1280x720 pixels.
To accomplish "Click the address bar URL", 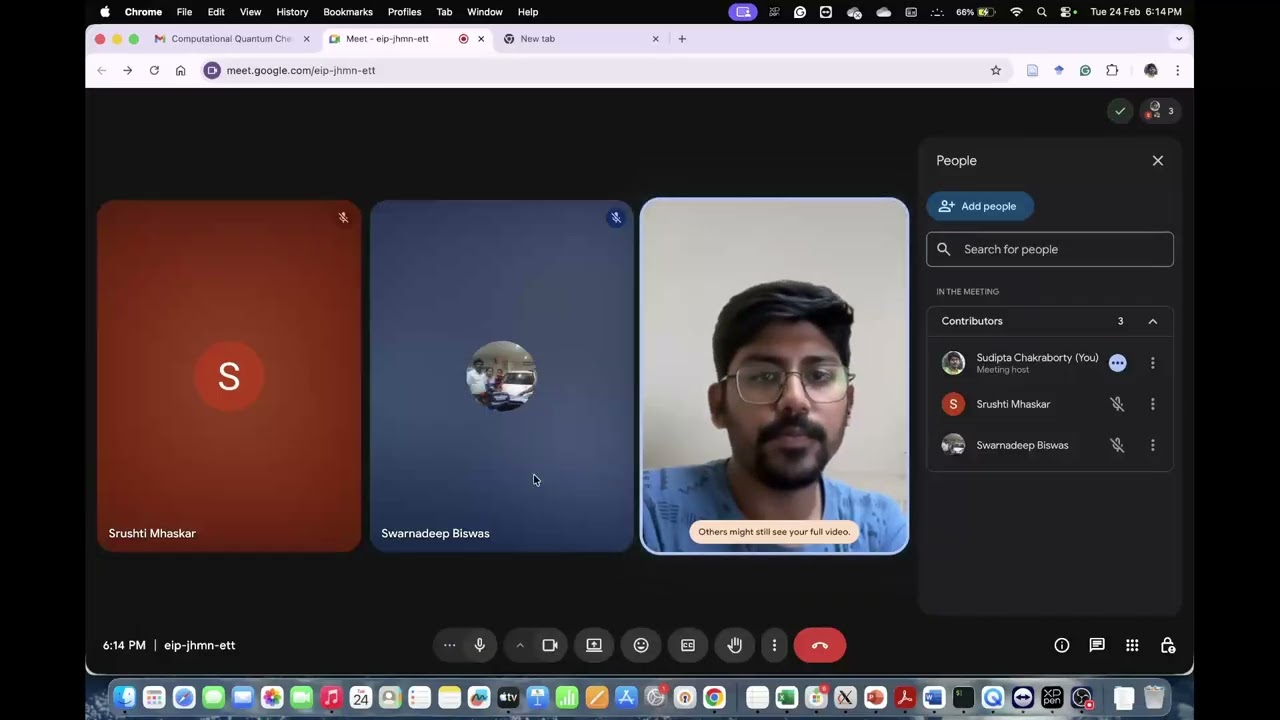I will point(301,70).
